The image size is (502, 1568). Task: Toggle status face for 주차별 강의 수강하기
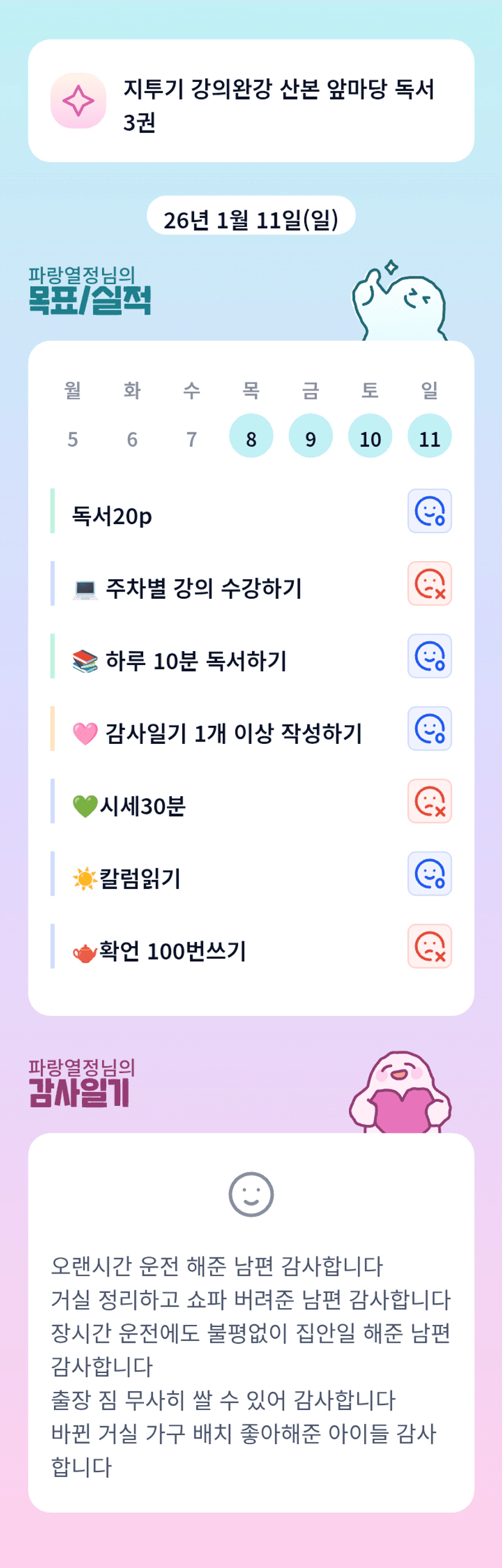(429, 583)
